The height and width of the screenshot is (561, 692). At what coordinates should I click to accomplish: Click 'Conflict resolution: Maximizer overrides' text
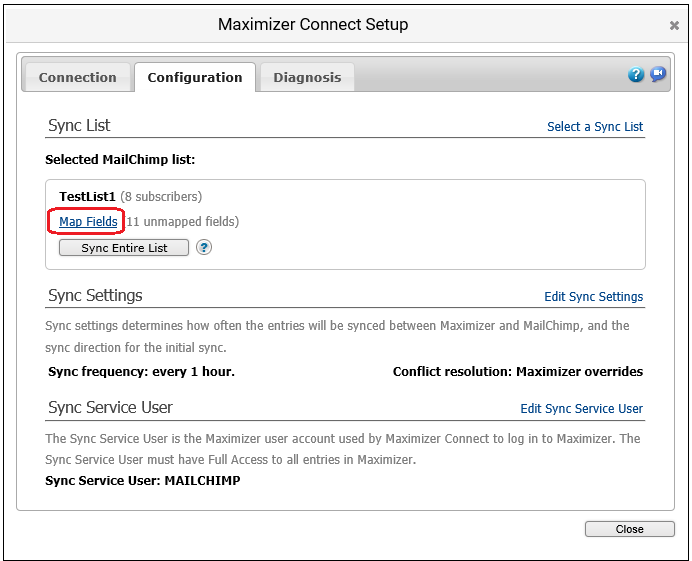[x=518, y=372]
